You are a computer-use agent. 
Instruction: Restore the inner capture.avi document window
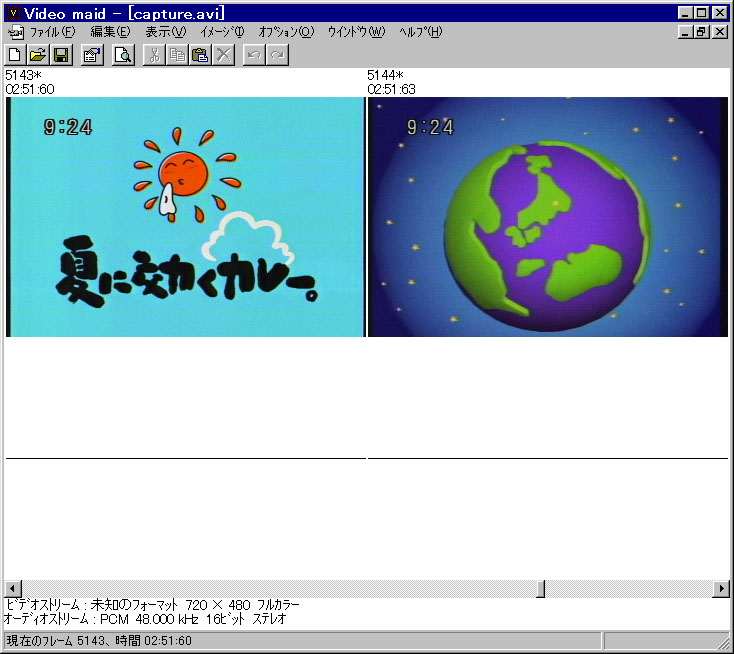(x=703, y=32)
